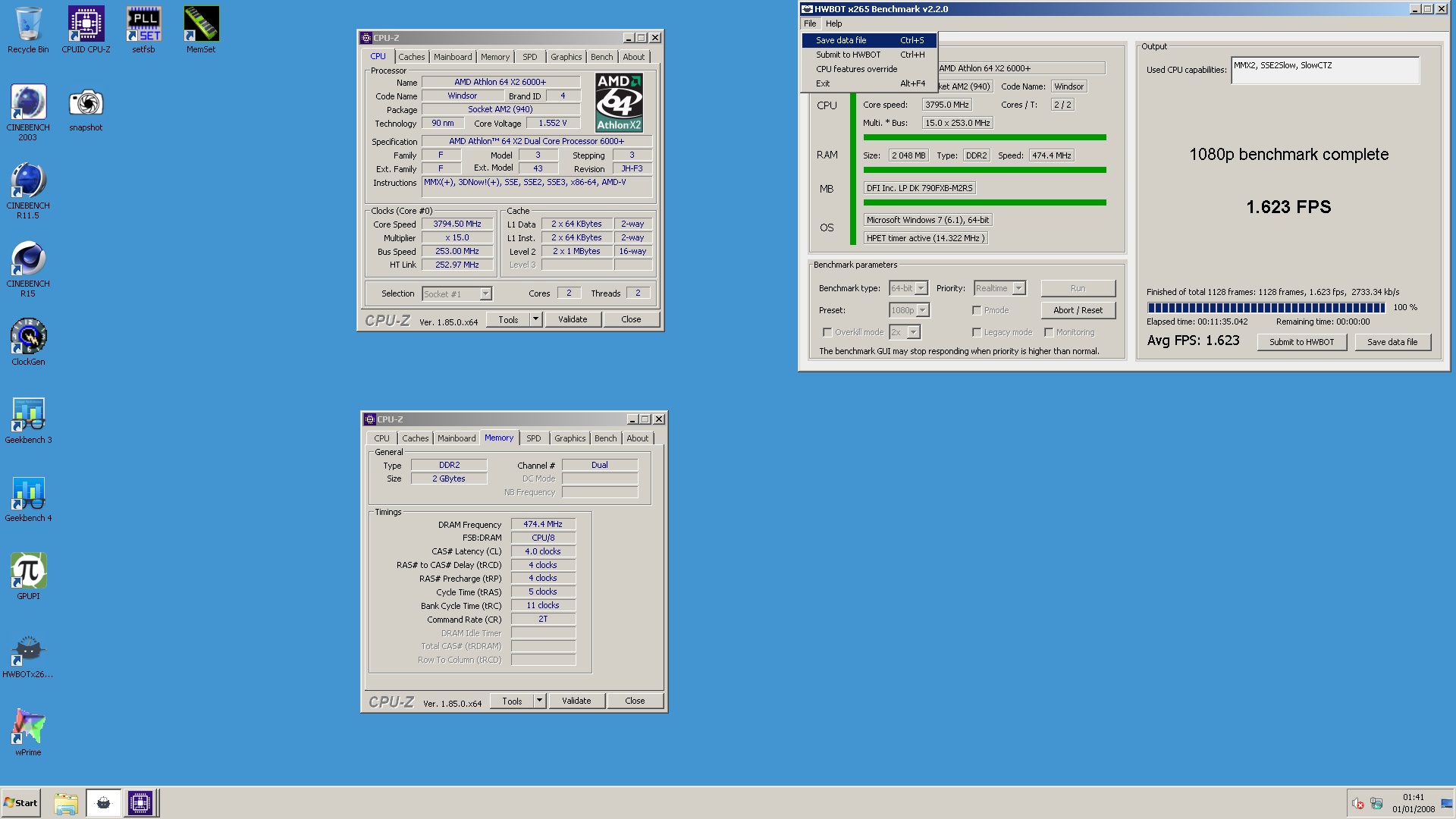Choose Exit from the File menu
Image resolution: width=1456 pixels, height=819 pixels.
(869, 83)
